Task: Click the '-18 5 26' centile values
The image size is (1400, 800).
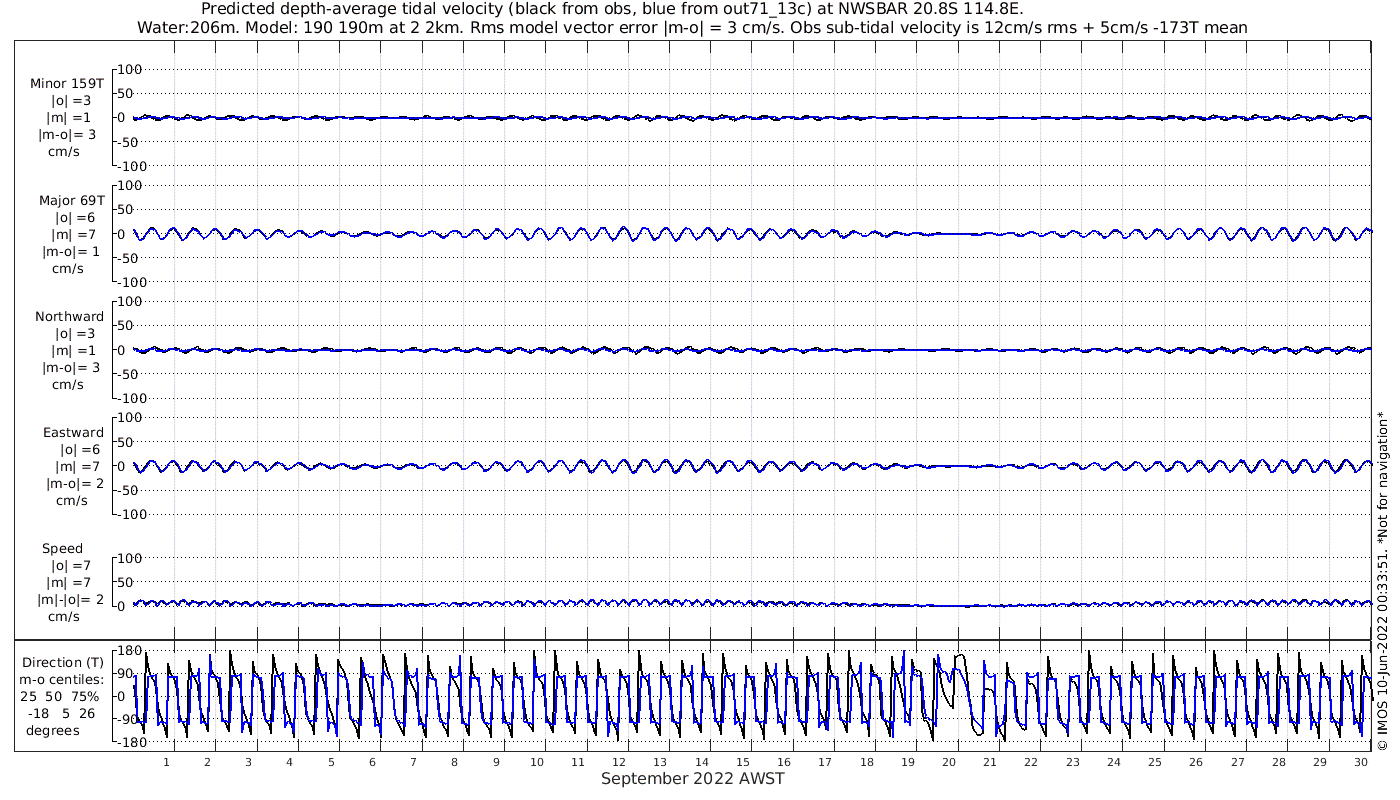Action: (63, 713)
